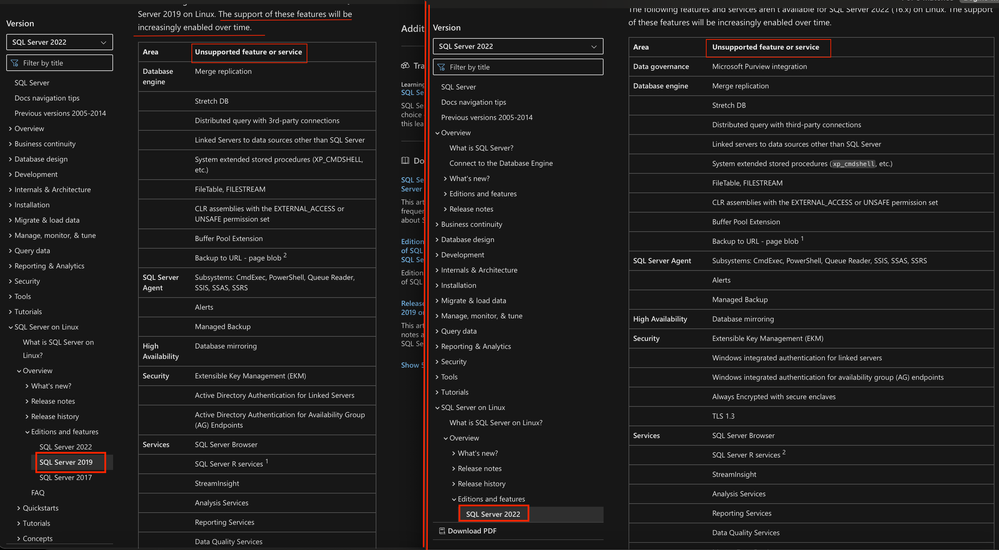Open the FAQ page under SQL Server on Linux
999x550 pixels.
[x=38, y=493]
